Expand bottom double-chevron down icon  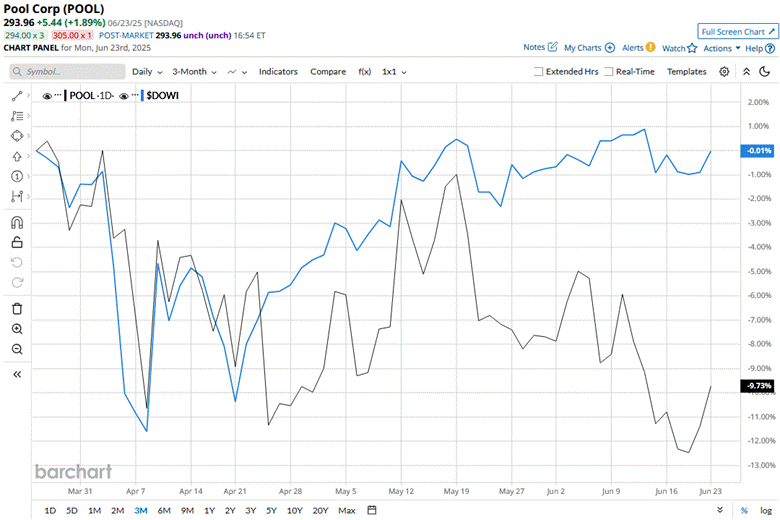click(720, 510)
